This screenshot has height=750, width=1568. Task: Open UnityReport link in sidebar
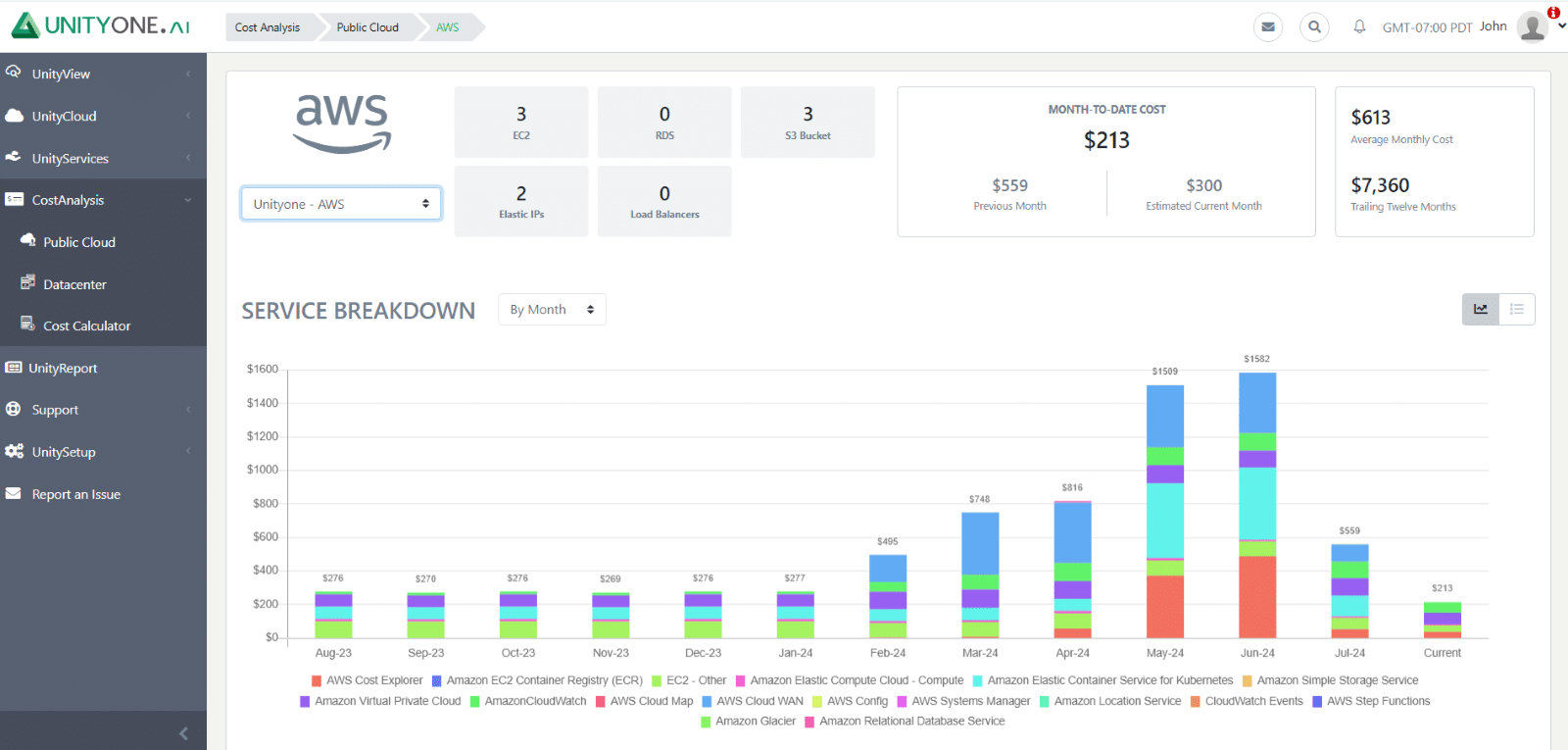(63, 368)
